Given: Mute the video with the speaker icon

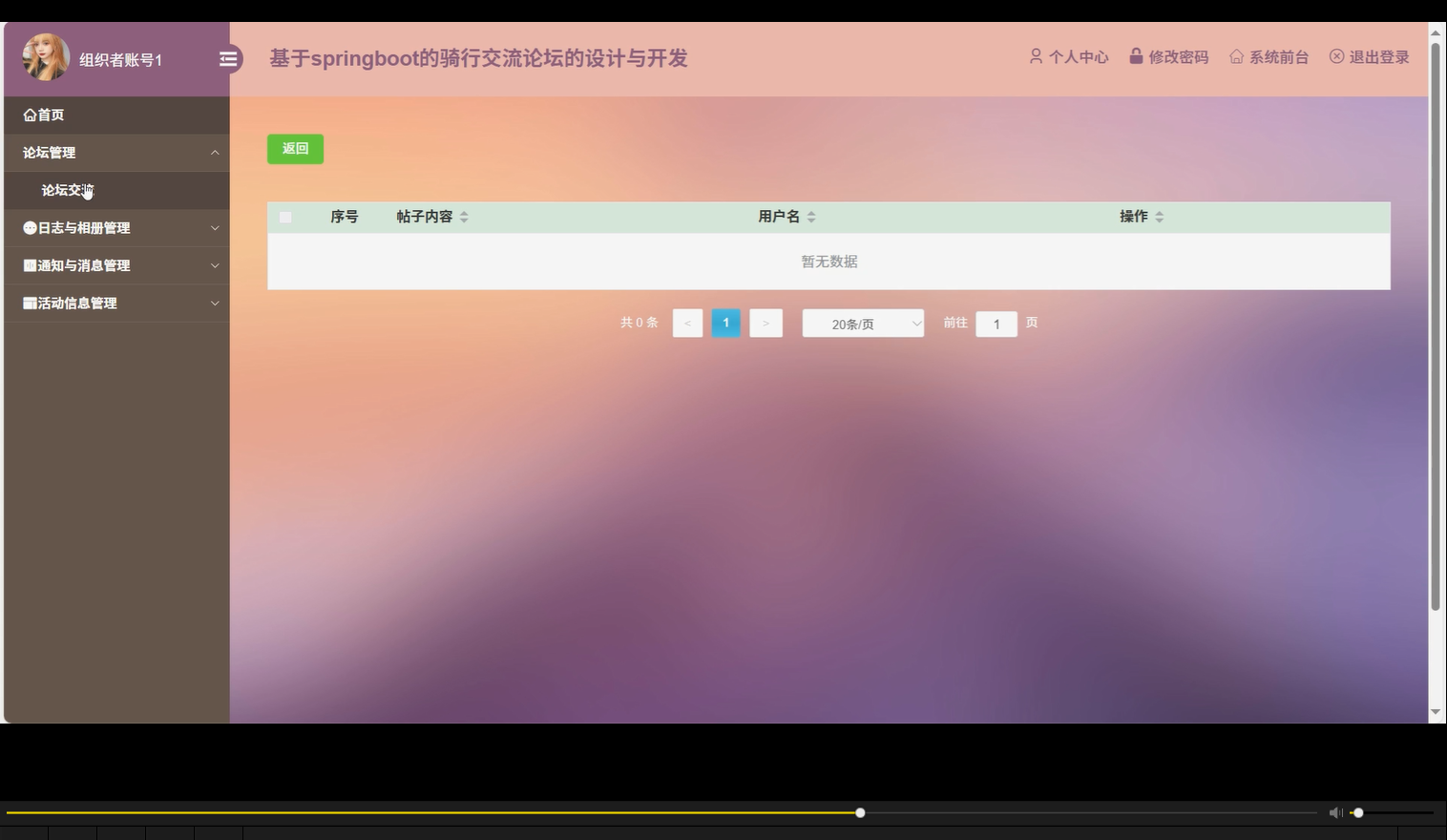Looking at the screenshot, I should [1335, 813].
